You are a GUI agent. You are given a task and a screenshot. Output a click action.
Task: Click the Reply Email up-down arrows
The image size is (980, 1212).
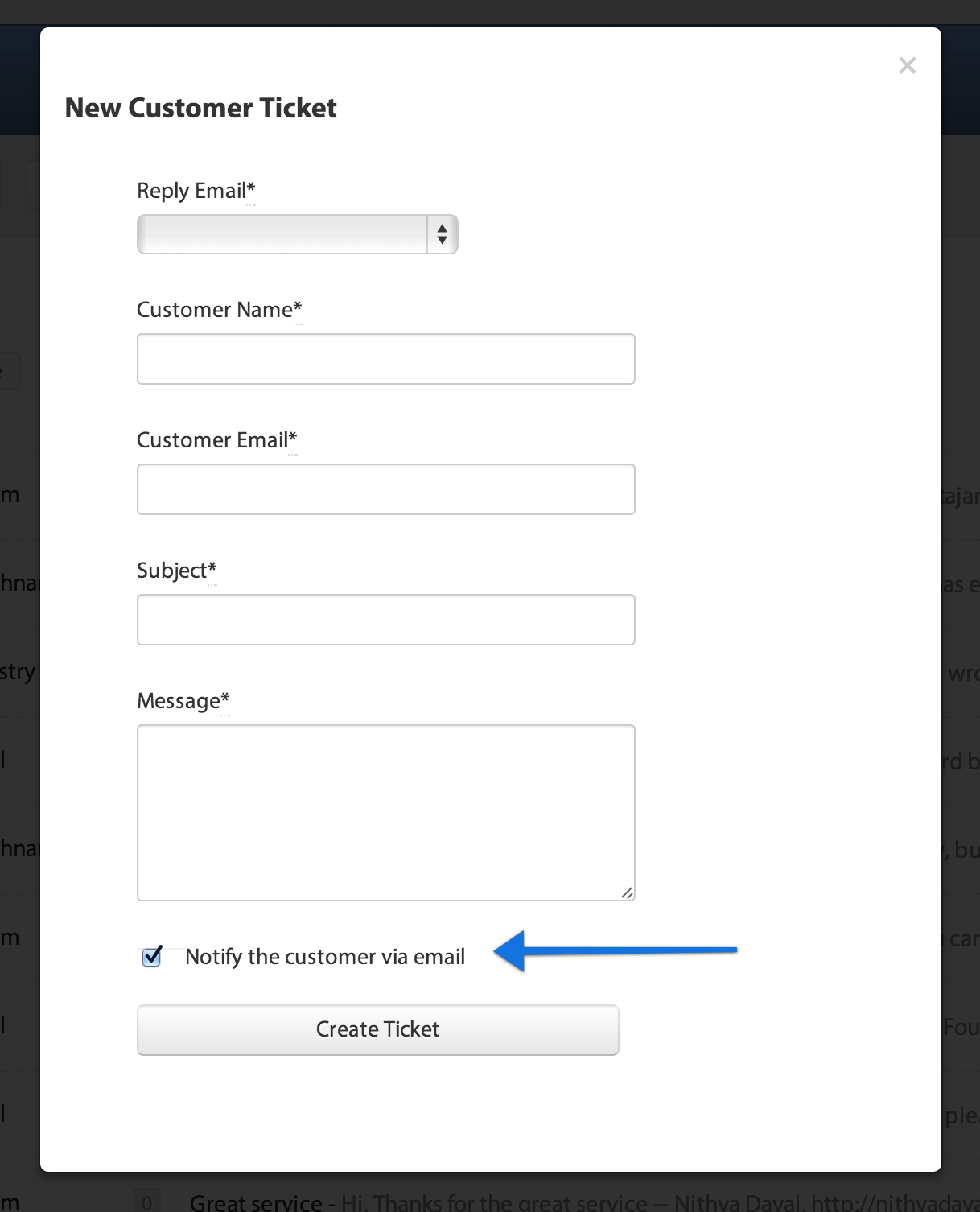tap(442, 234)
